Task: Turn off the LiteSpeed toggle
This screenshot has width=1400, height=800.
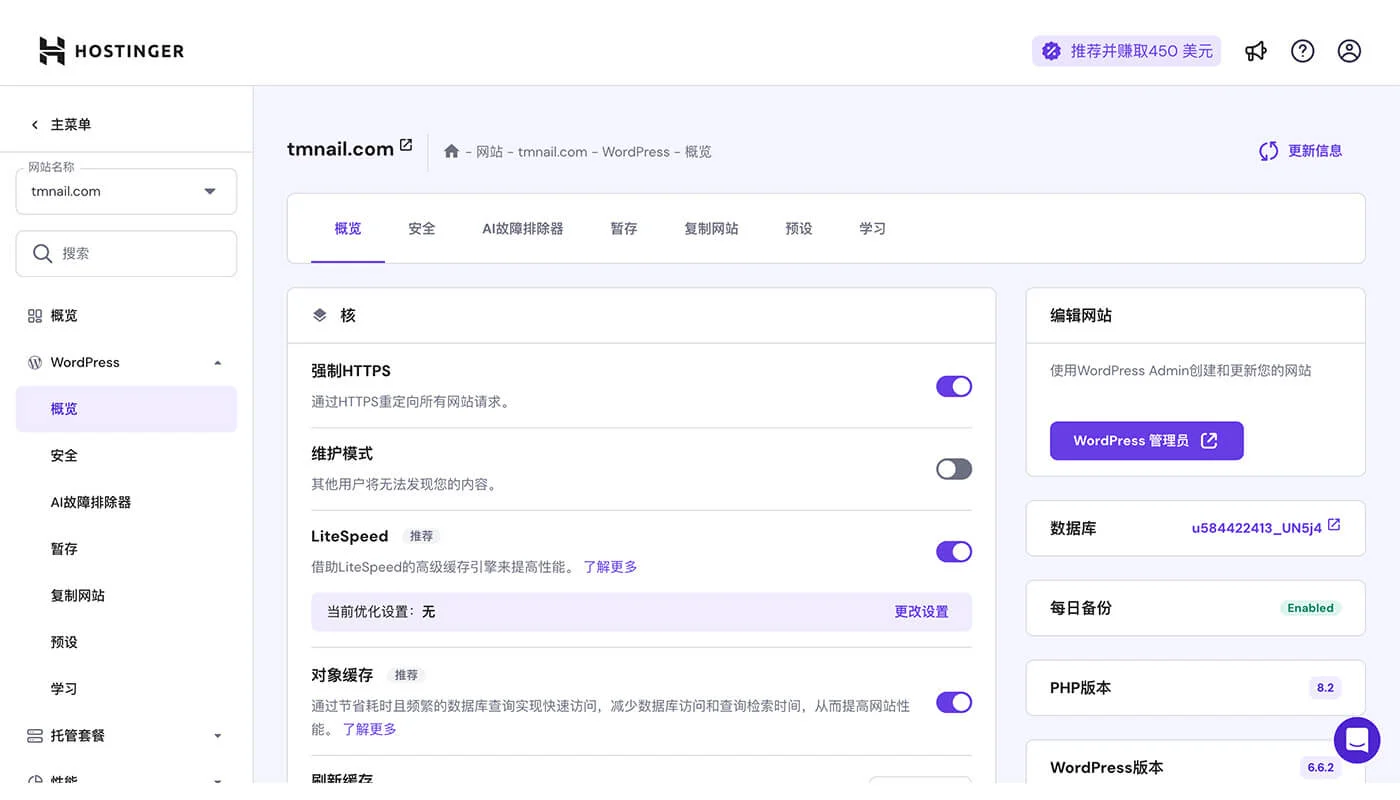Action: click(953, 551)
